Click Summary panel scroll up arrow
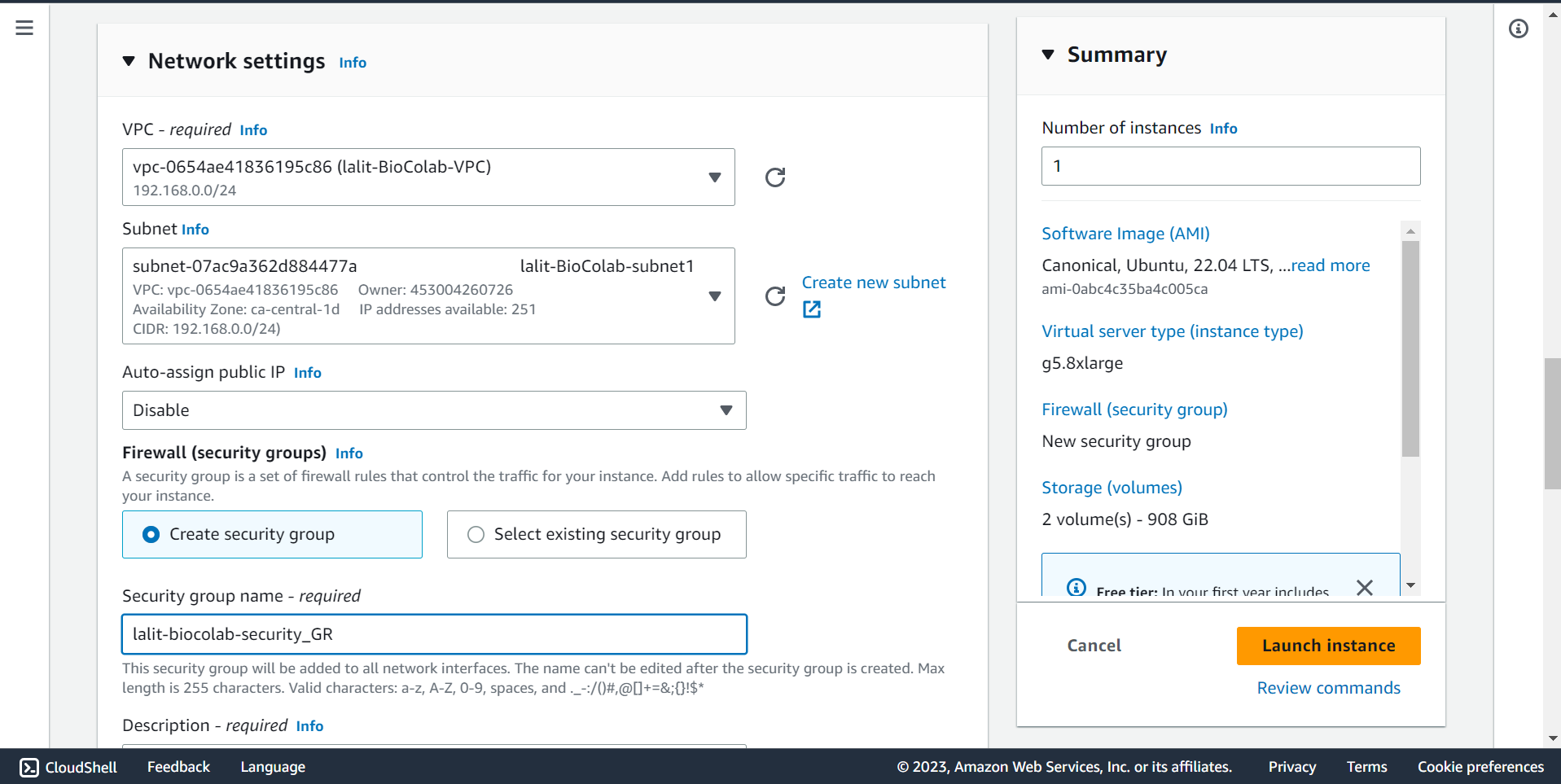This screenshot has width=1561, height=784. click(x=1411, y=231)
